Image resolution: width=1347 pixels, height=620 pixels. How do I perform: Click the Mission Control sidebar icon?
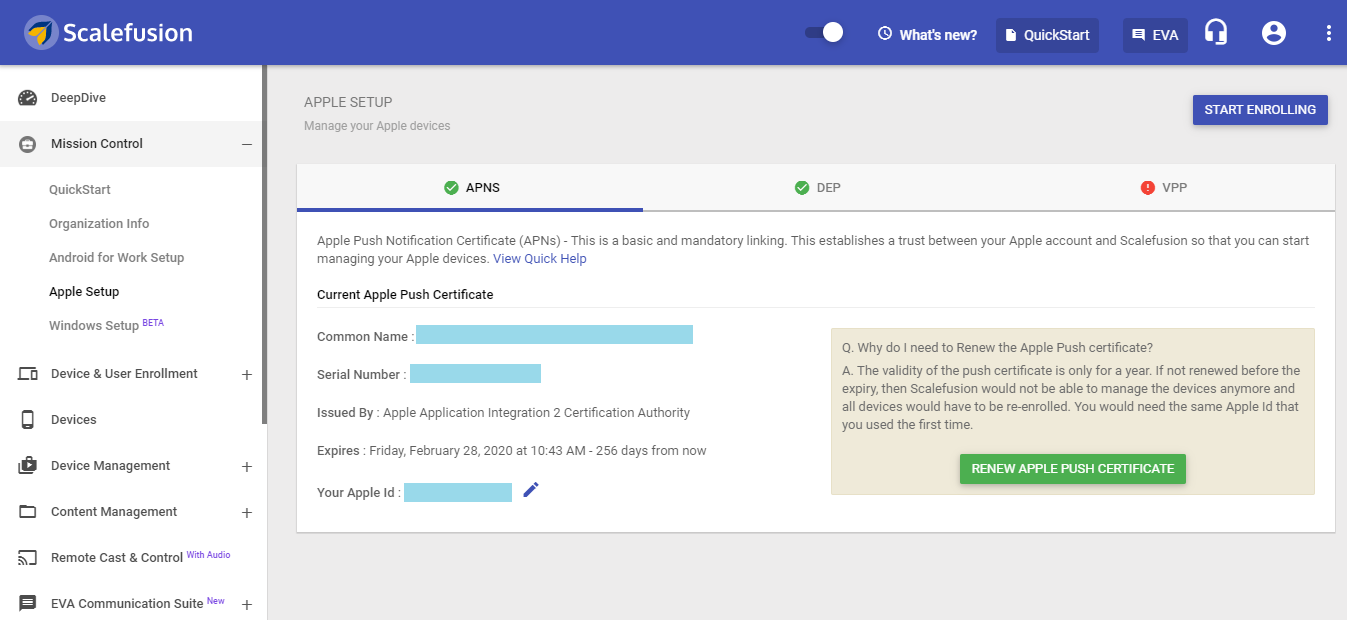click(x=28, y=144)
